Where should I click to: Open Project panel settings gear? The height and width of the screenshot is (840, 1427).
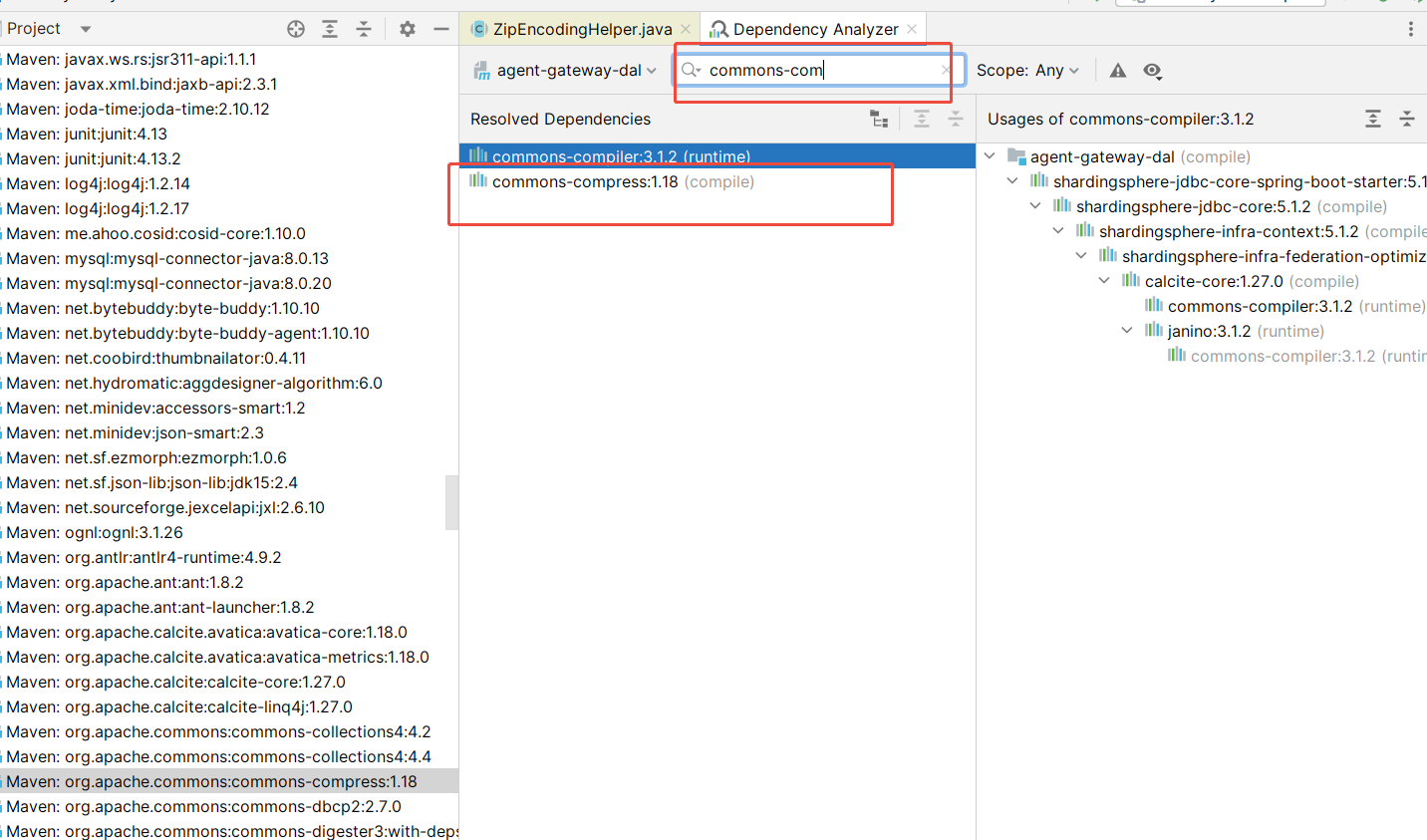pyautogui.click(x=408, y=29)
